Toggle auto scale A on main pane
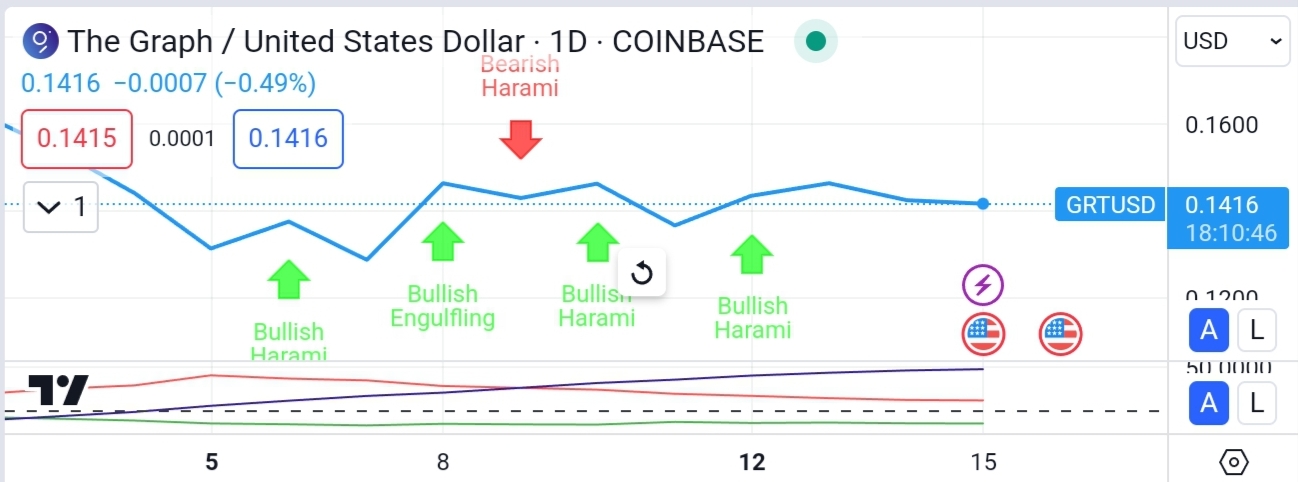Image resolution: width=1298 pixels, height=482 pixels. click(1209, 328)
